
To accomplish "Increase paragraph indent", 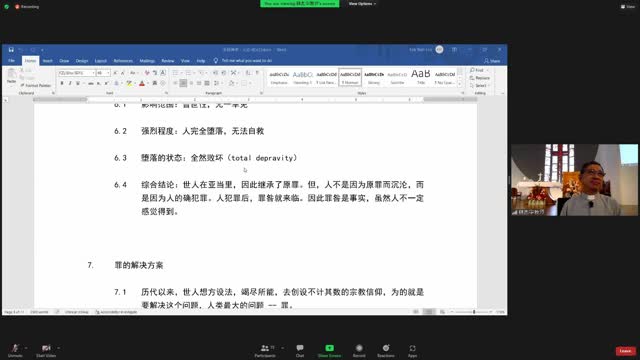I will tap(224, 73).
